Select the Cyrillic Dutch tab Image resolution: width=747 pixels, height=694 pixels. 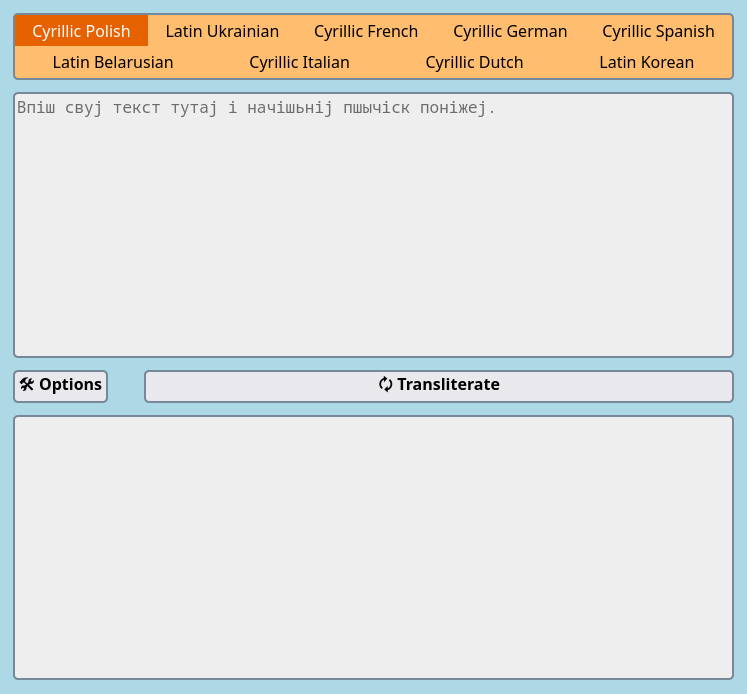(x=474, y=62)
